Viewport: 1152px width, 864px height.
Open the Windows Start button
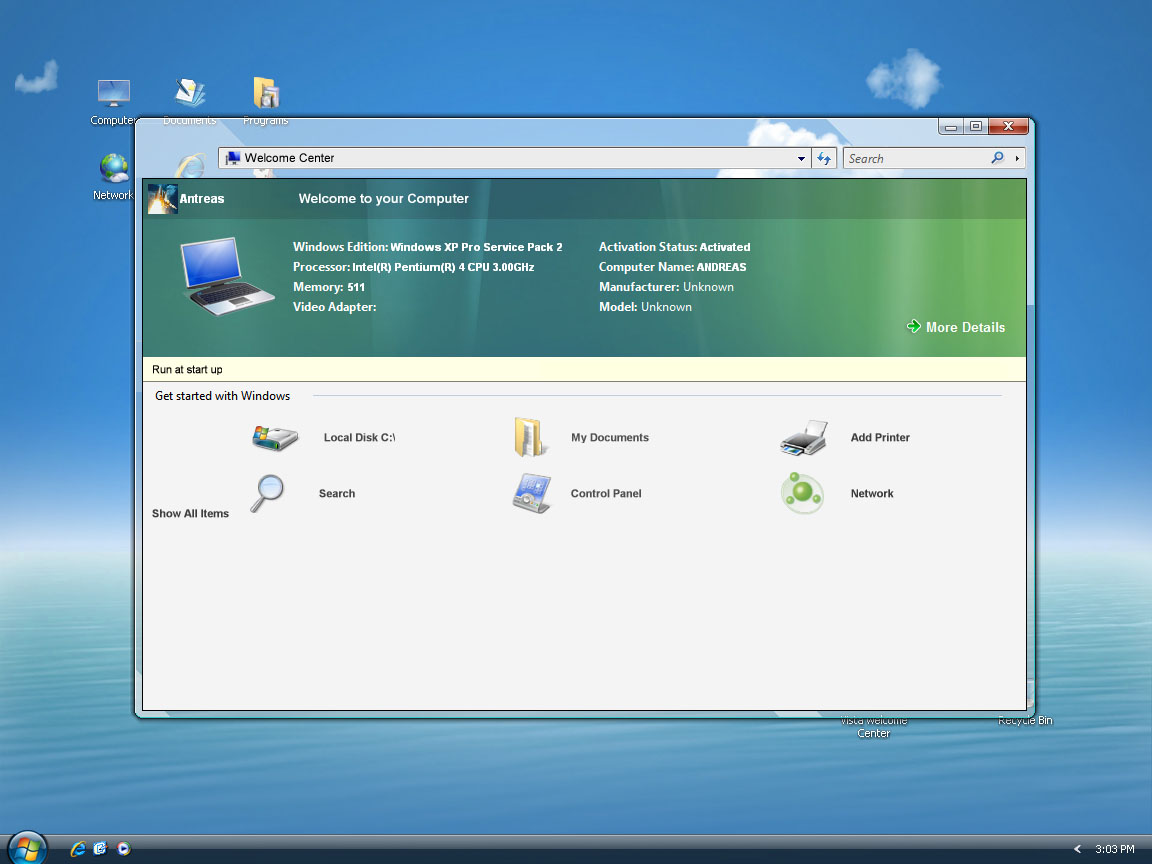tap(27, 848)
